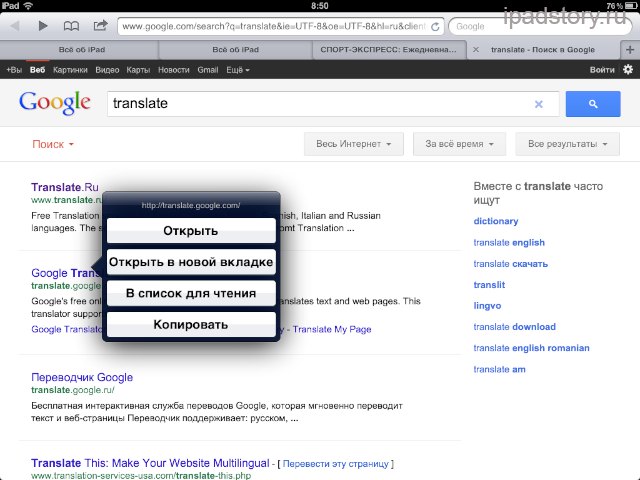Choose Копировать in the popup menu
Screen dimensions: 640x480
coord(191,324)
